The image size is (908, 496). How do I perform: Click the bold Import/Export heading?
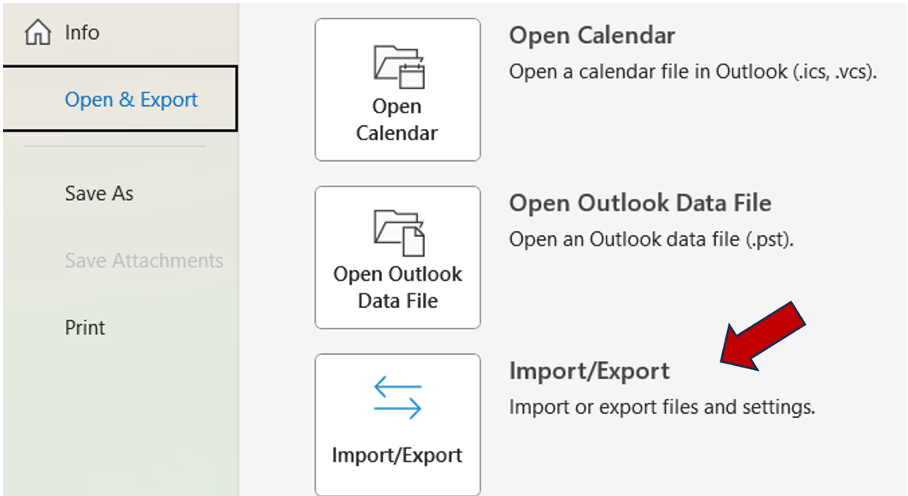coord(589,371)
